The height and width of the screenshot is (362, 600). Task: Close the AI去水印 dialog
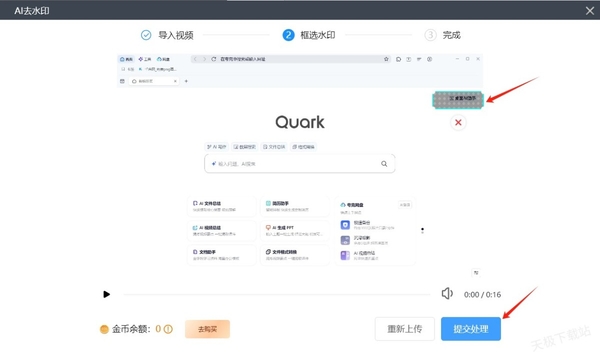(x=590, y=11)
